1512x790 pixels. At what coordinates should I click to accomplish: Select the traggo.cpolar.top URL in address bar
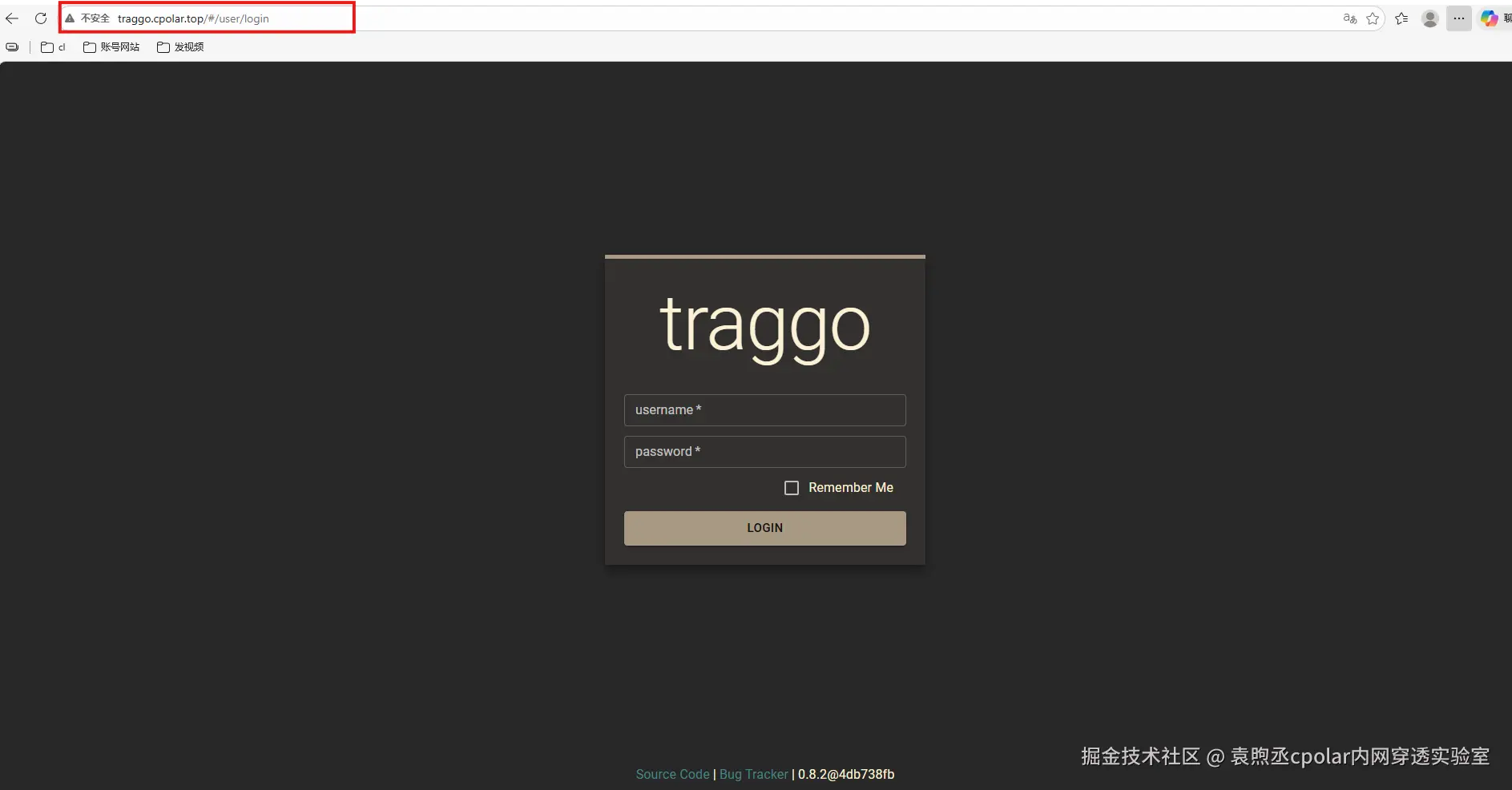coord(193,18)
